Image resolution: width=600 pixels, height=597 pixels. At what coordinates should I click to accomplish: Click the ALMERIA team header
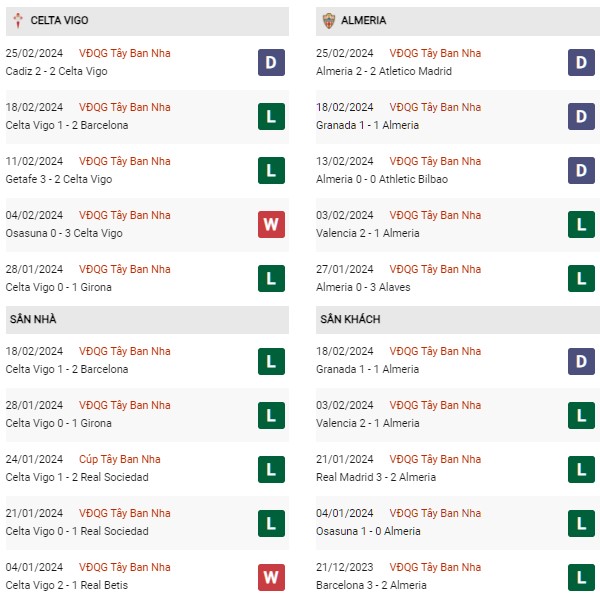458,21
